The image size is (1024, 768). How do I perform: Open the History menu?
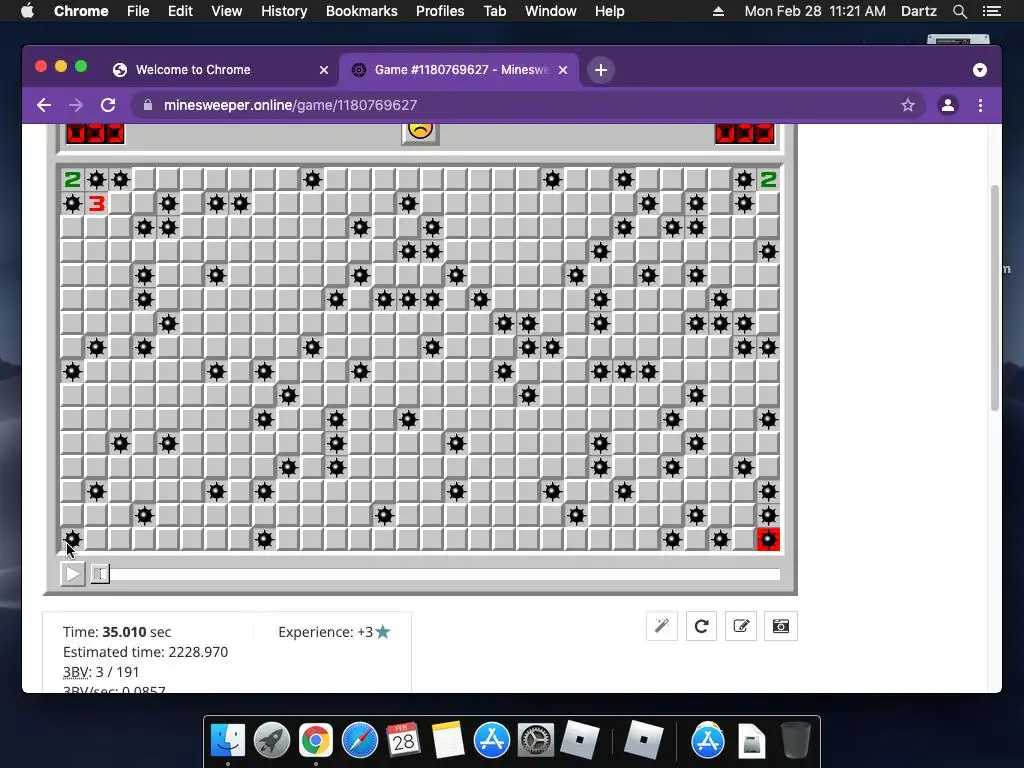click(284, 11)
